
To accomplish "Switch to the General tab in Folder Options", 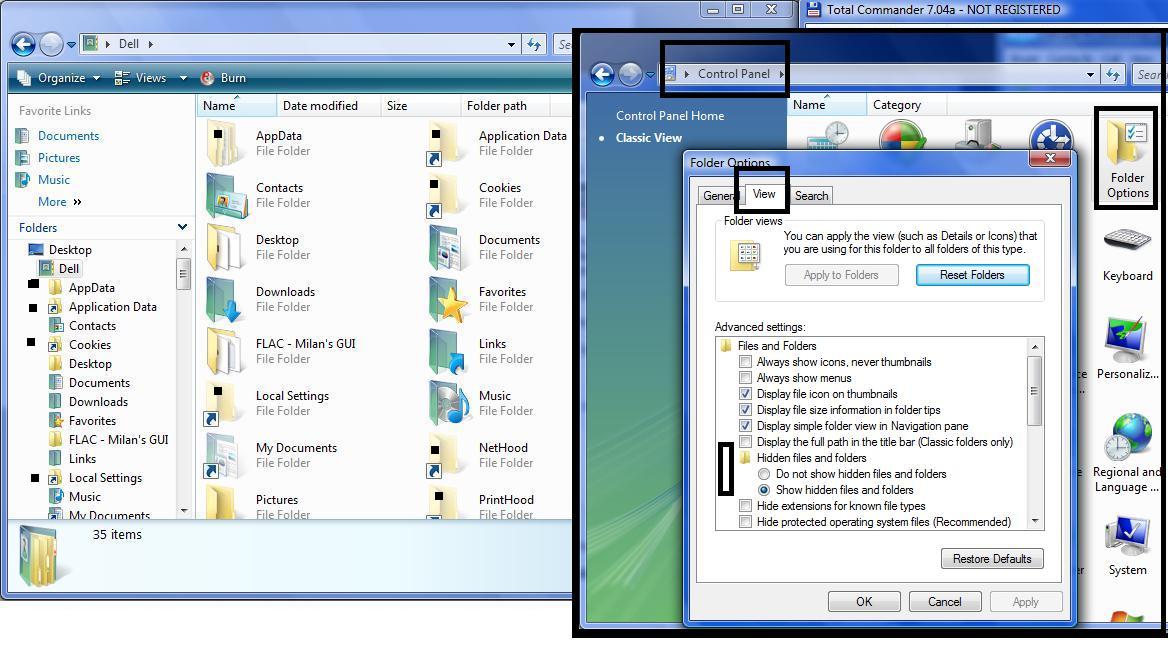I will [x=717, y=196].
